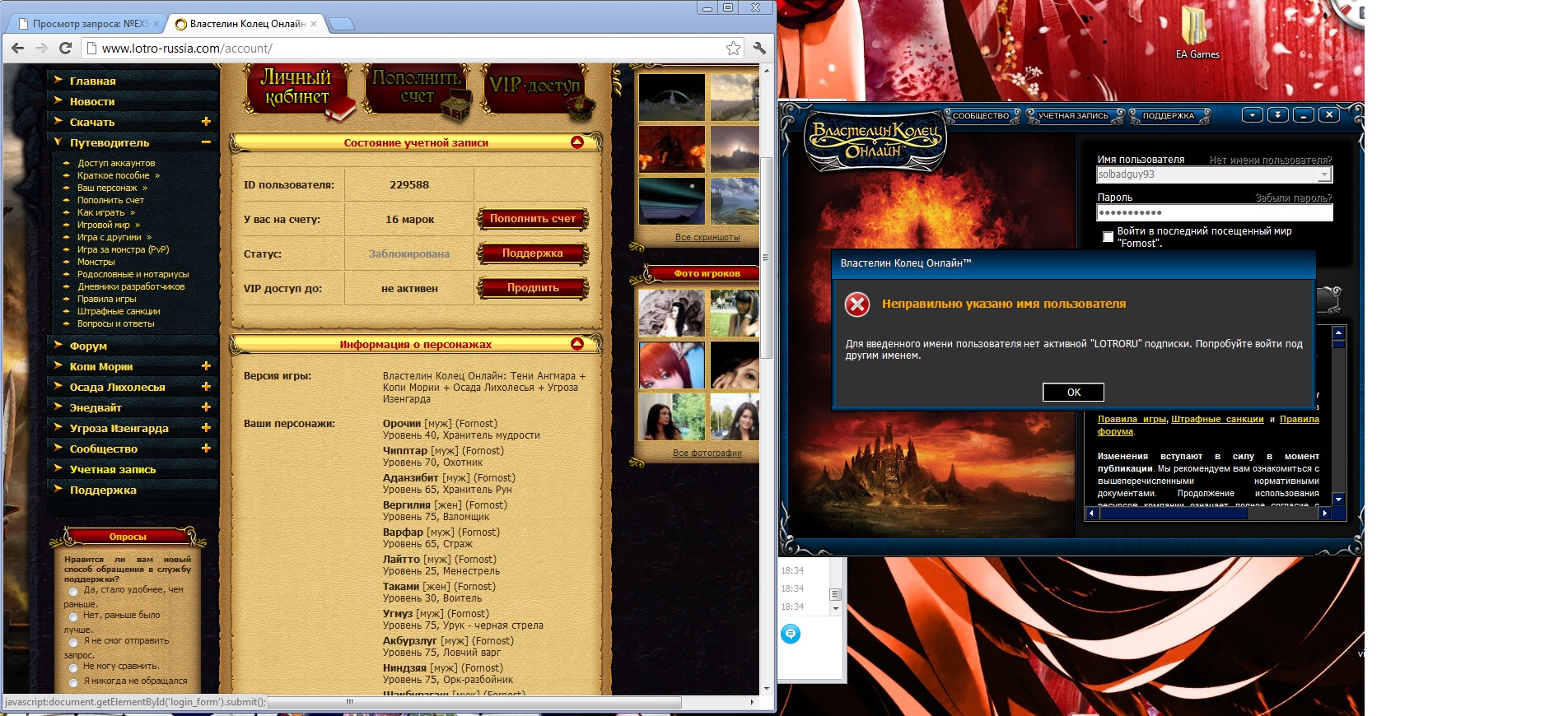Screen dimensions: 1568x716
Task: Click 'Забыли пароль?' in the launcher
Action: coord(1293,198)
